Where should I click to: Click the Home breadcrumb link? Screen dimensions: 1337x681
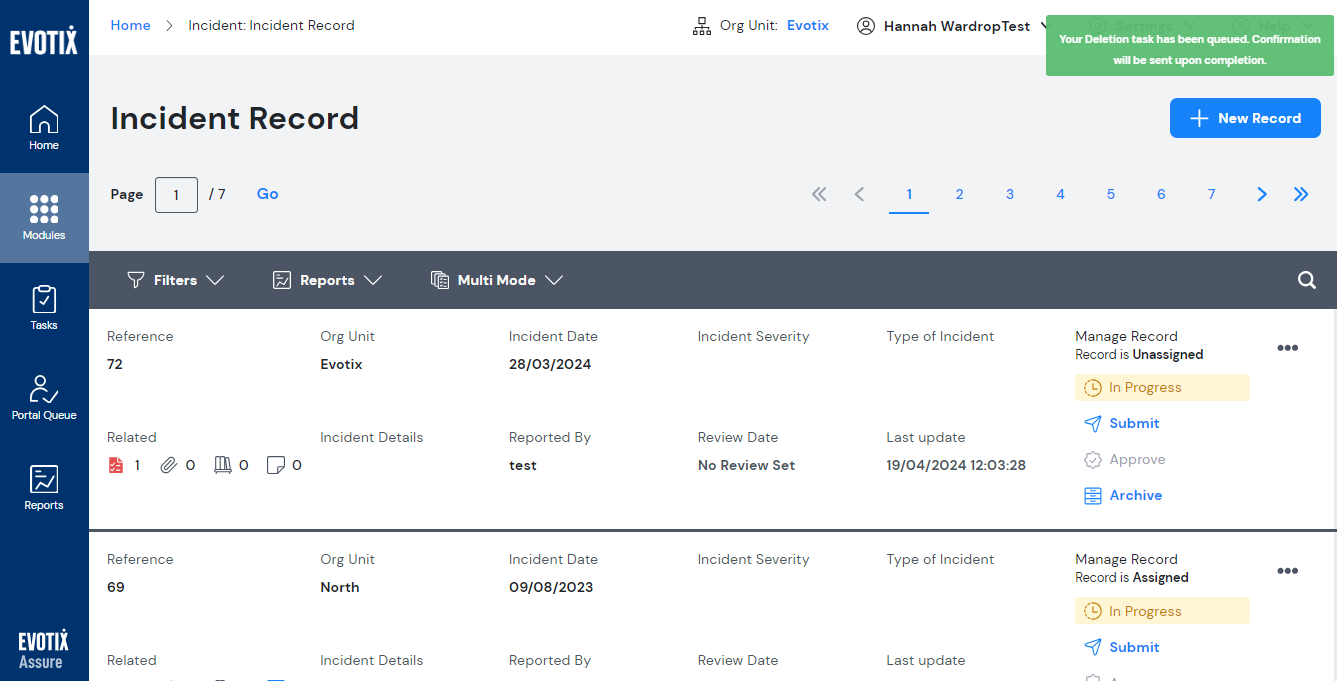[x=130, y=25]
